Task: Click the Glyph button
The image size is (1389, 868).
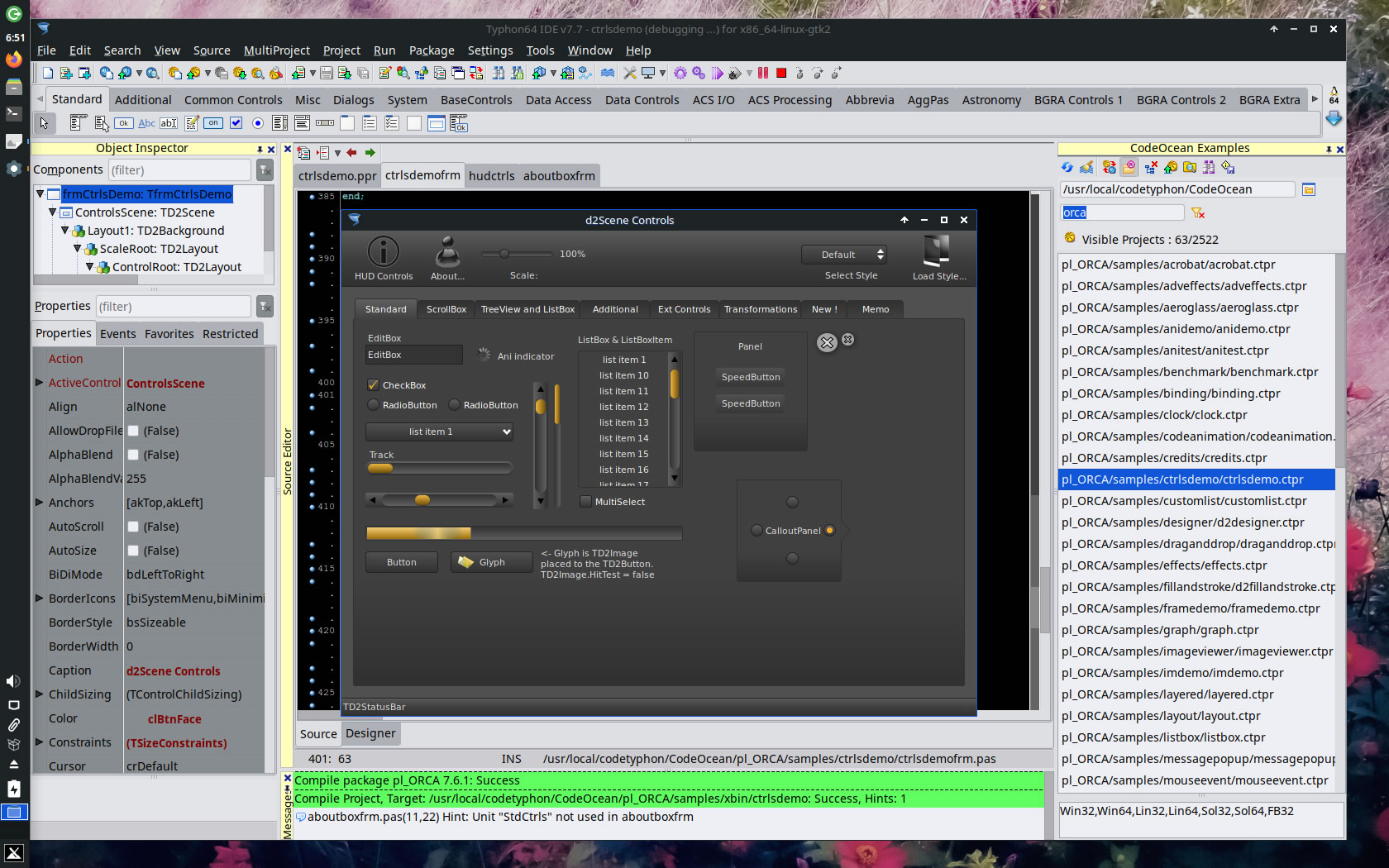Action: pyautogui.click(x=491, y=562)
